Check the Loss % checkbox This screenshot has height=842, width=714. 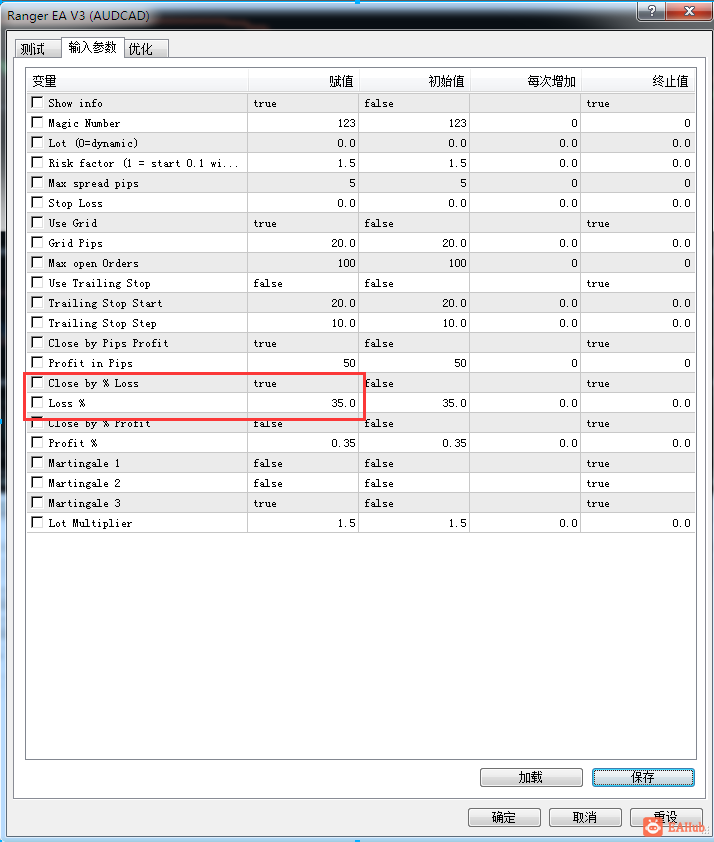point(37,402)
